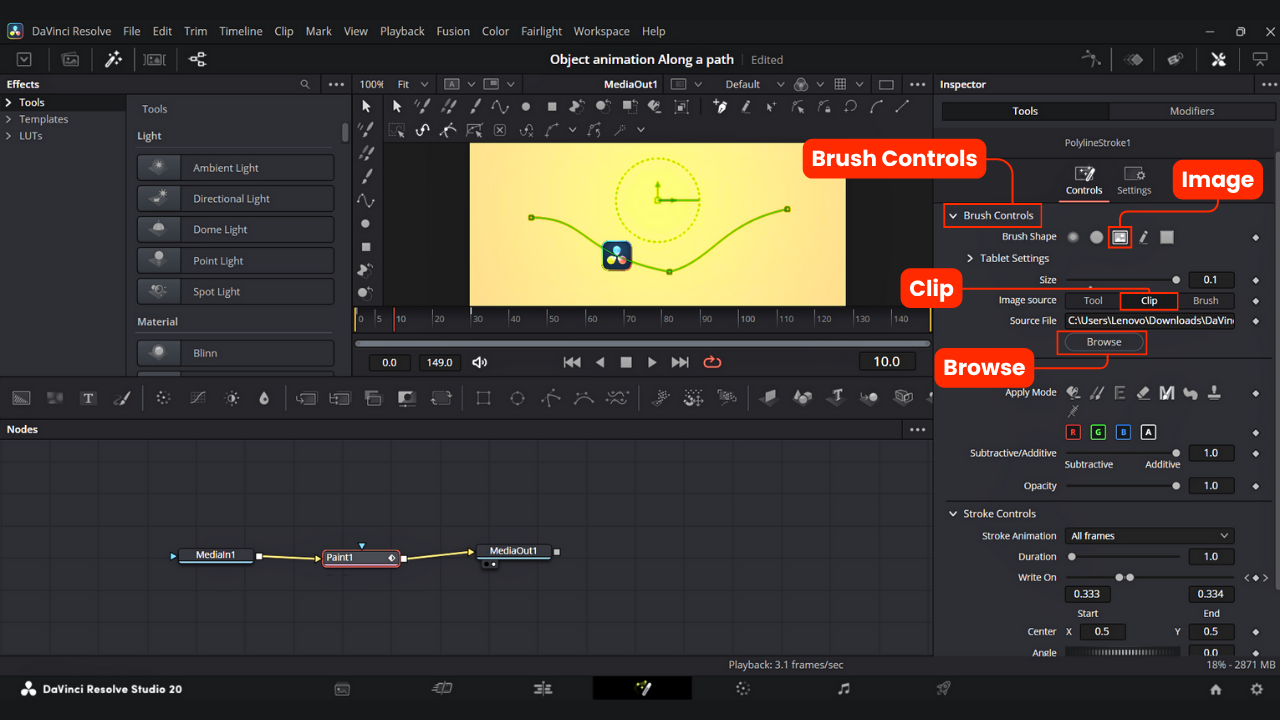The height and width of the screenshot is (720, 1280).
Task: Open the Workspace menu
Action: (601, 30)
